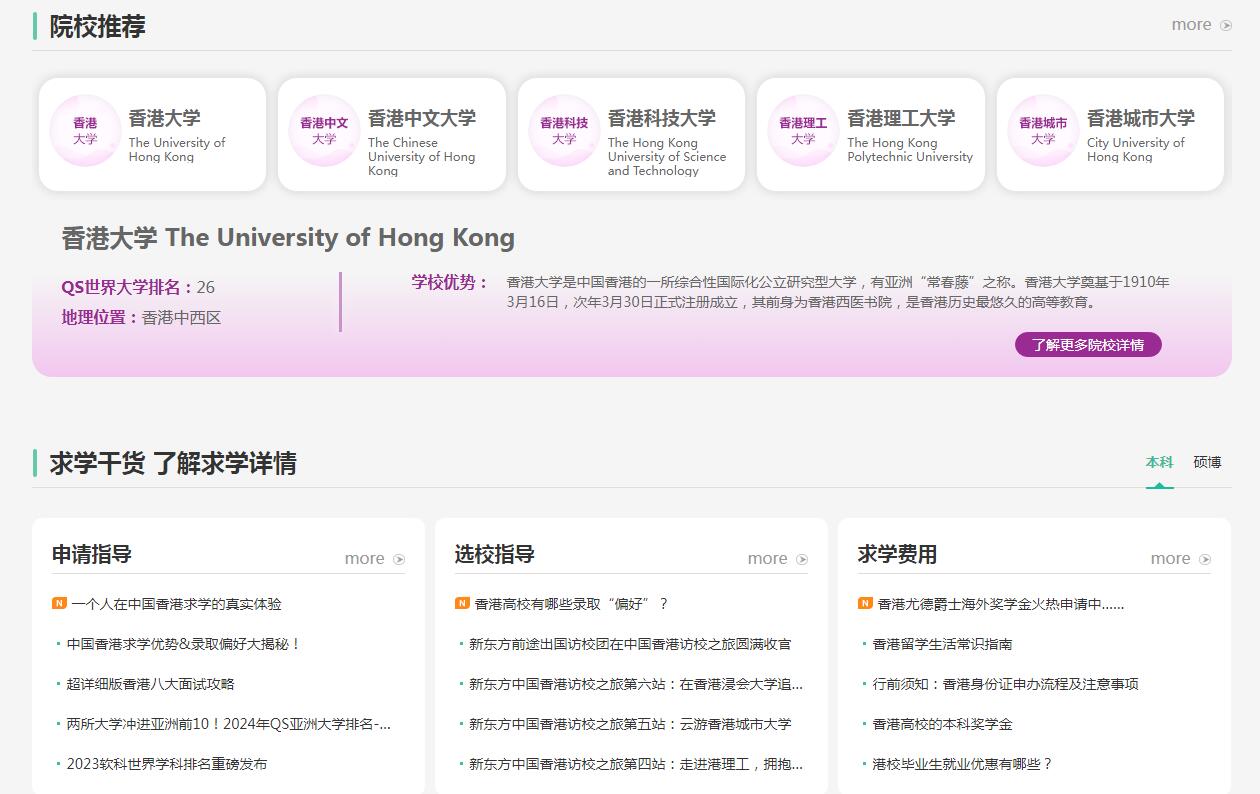Click the orange N badge beside 香港尤德爵士海外奖学金
Screen dimensions: 1260x794
pos(865,603)
